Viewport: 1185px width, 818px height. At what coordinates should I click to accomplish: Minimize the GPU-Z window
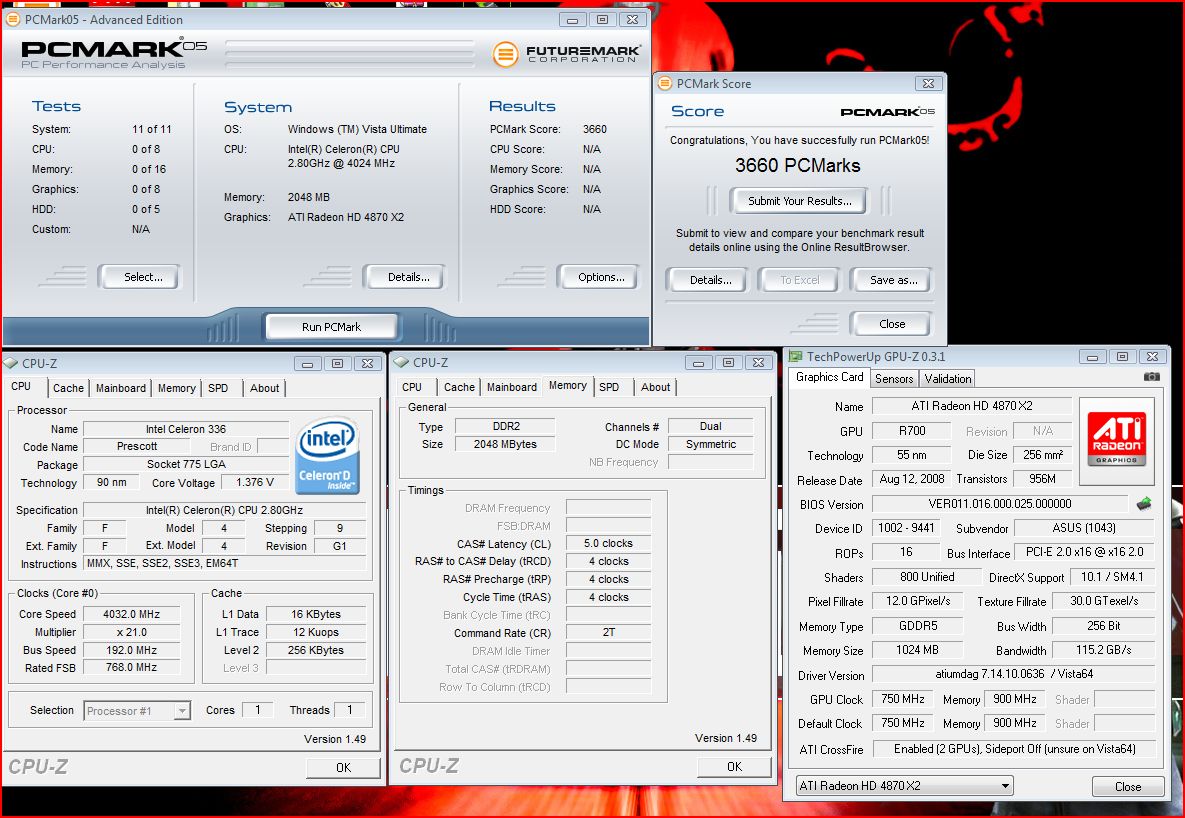click(x=1092, y=356)
